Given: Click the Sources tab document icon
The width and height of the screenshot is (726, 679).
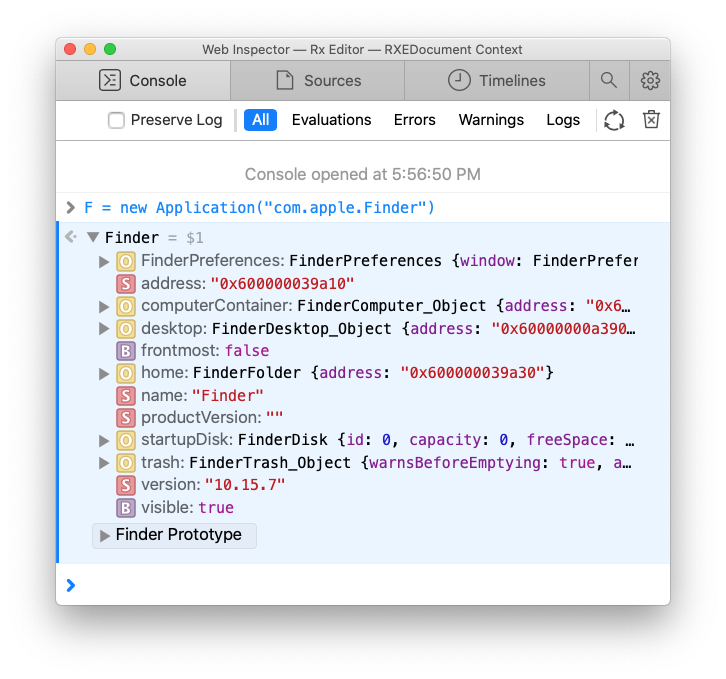Looking at the screenshot, I should 285,80.
